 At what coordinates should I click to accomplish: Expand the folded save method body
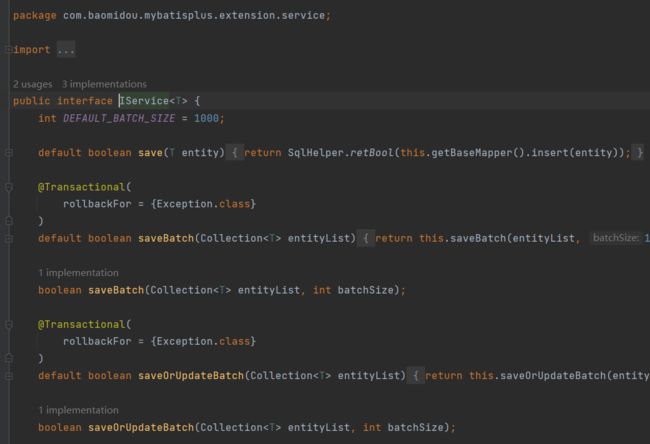(8, 153)
